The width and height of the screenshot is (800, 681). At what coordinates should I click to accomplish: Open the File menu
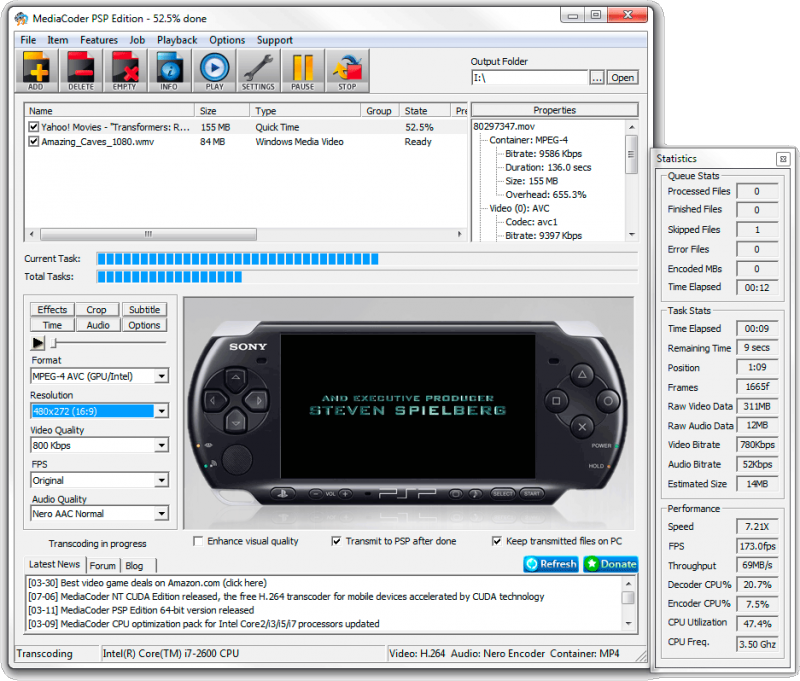point(28,40)
